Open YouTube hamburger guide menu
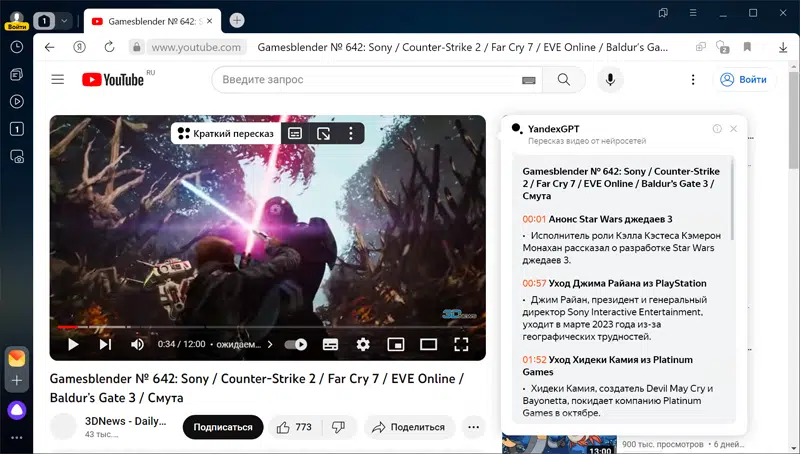This screenshot has width=800, height=454. tap(58, 80)
